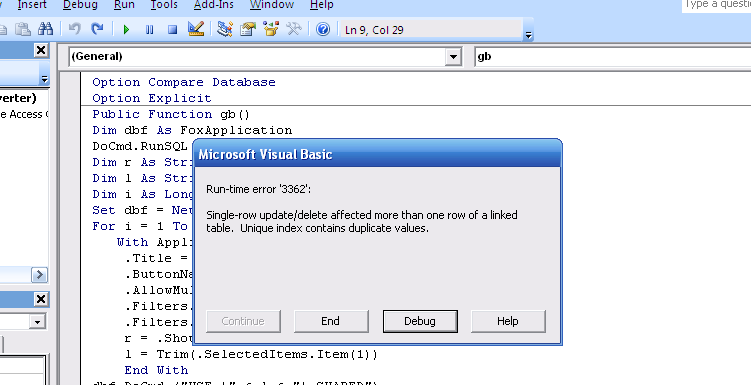
Task: Click the Break pause icon
Action: pos(149,30)
